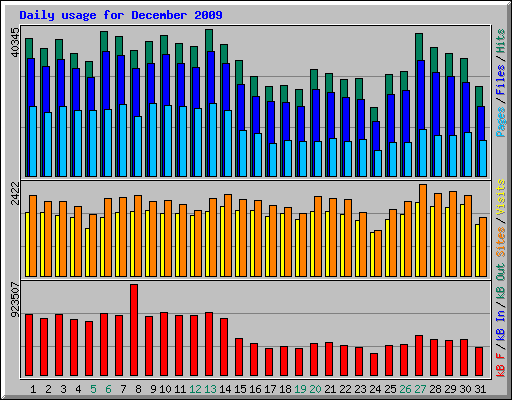
Task: Select the 40345 axis value
Action: pos(15,42)
